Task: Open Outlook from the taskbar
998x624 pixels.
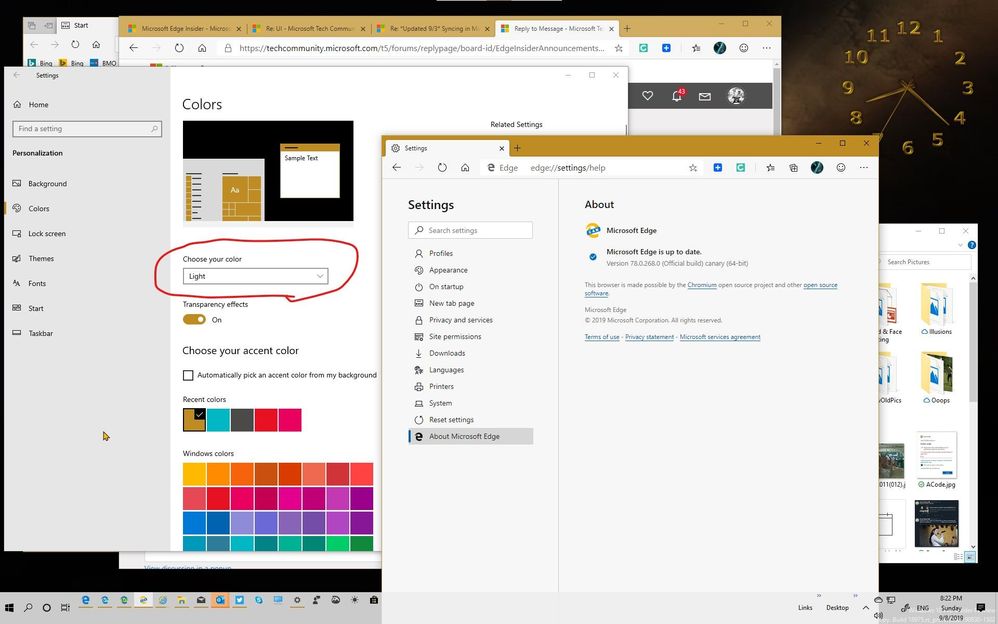Action: 220,600
